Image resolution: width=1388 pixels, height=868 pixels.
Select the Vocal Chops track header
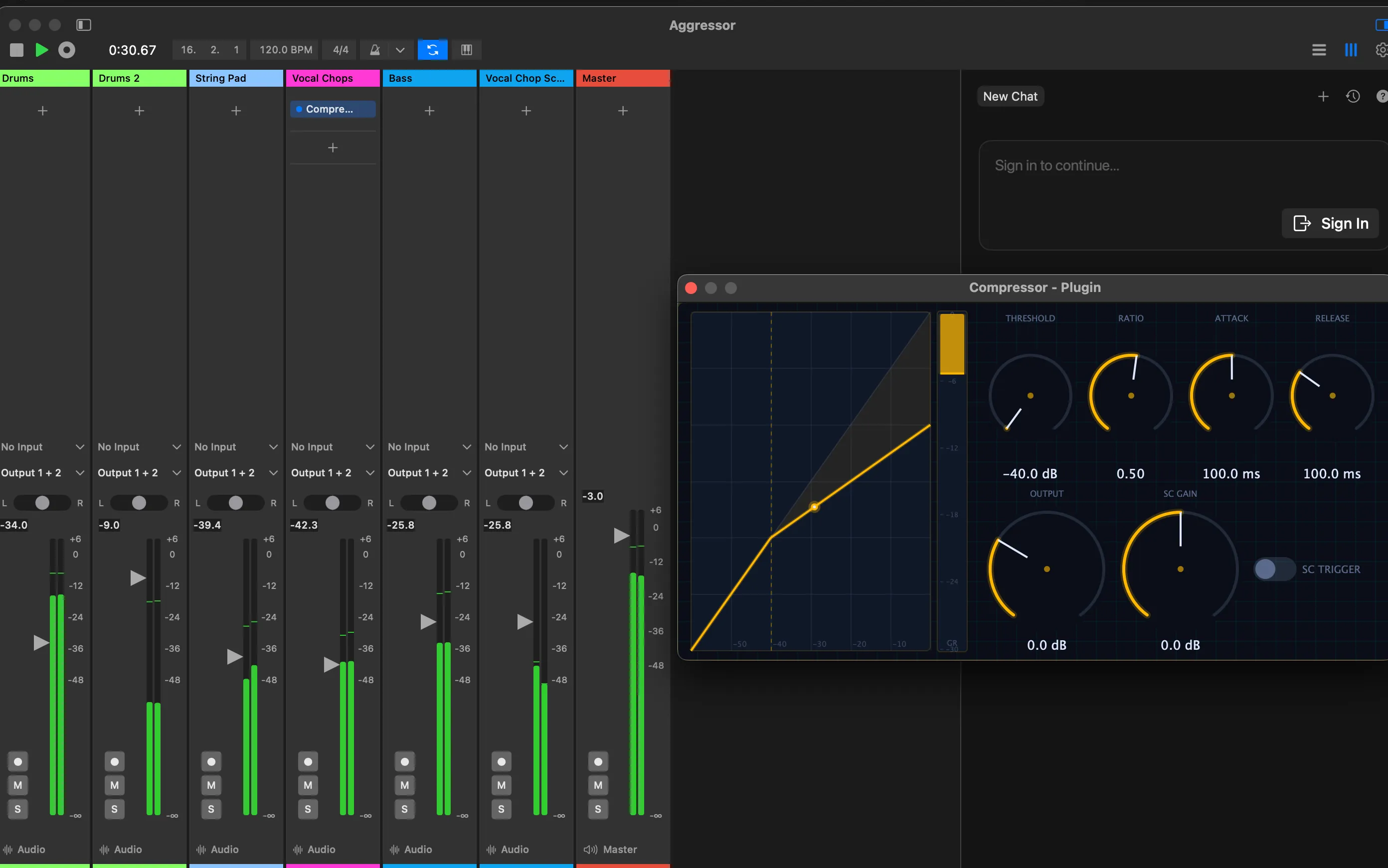click(333, 78)
